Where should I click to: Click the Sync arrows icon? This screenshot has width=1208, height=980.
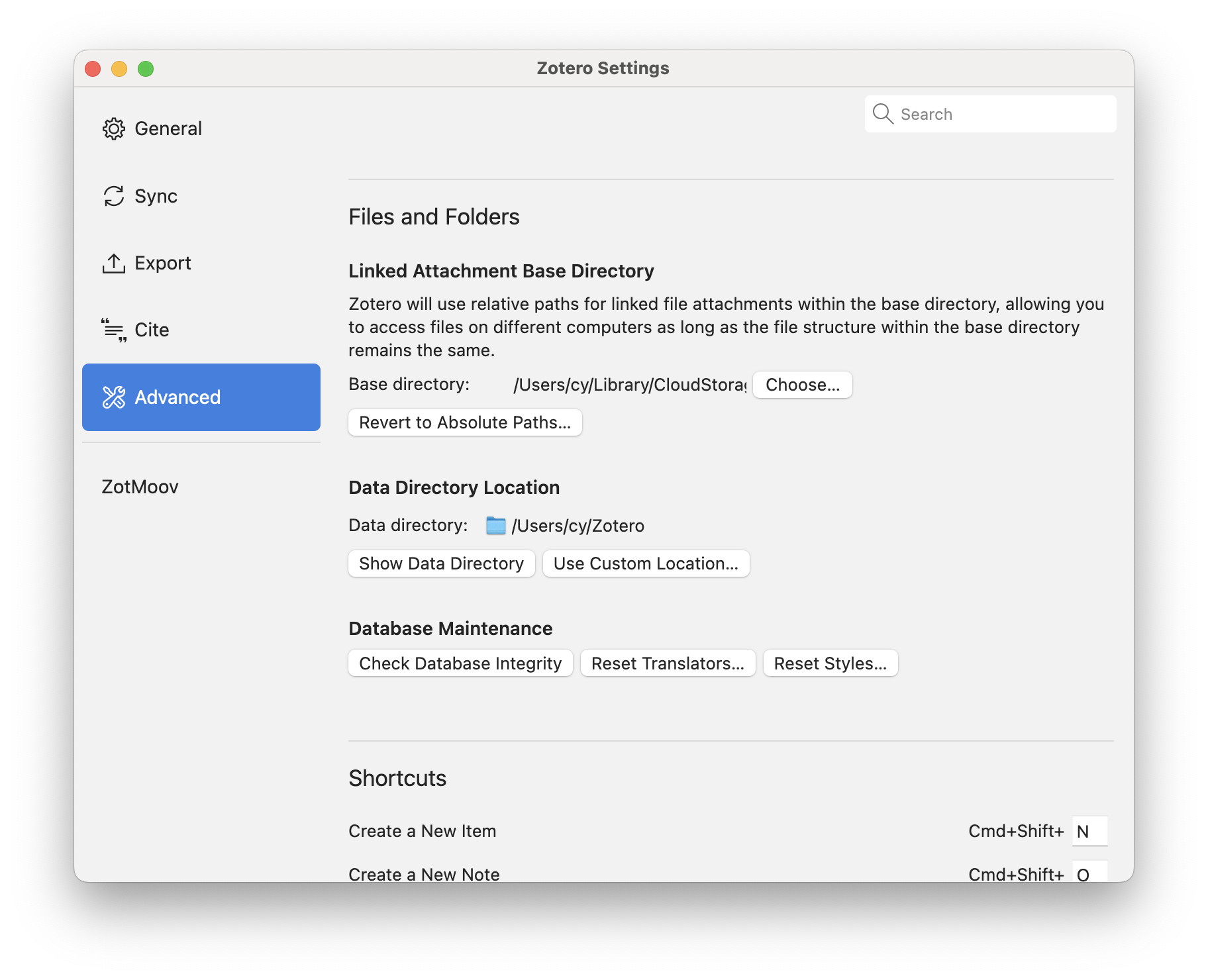point(113,196)
